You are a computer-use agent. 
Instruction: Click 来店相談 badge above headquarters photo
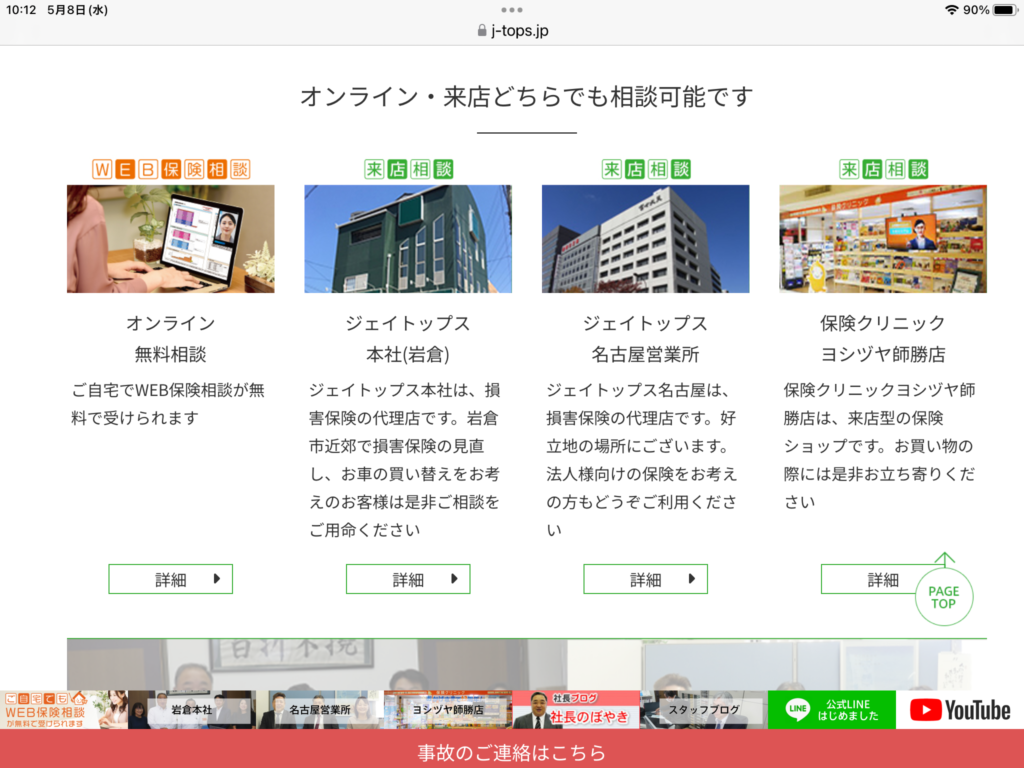coord(408,170)
